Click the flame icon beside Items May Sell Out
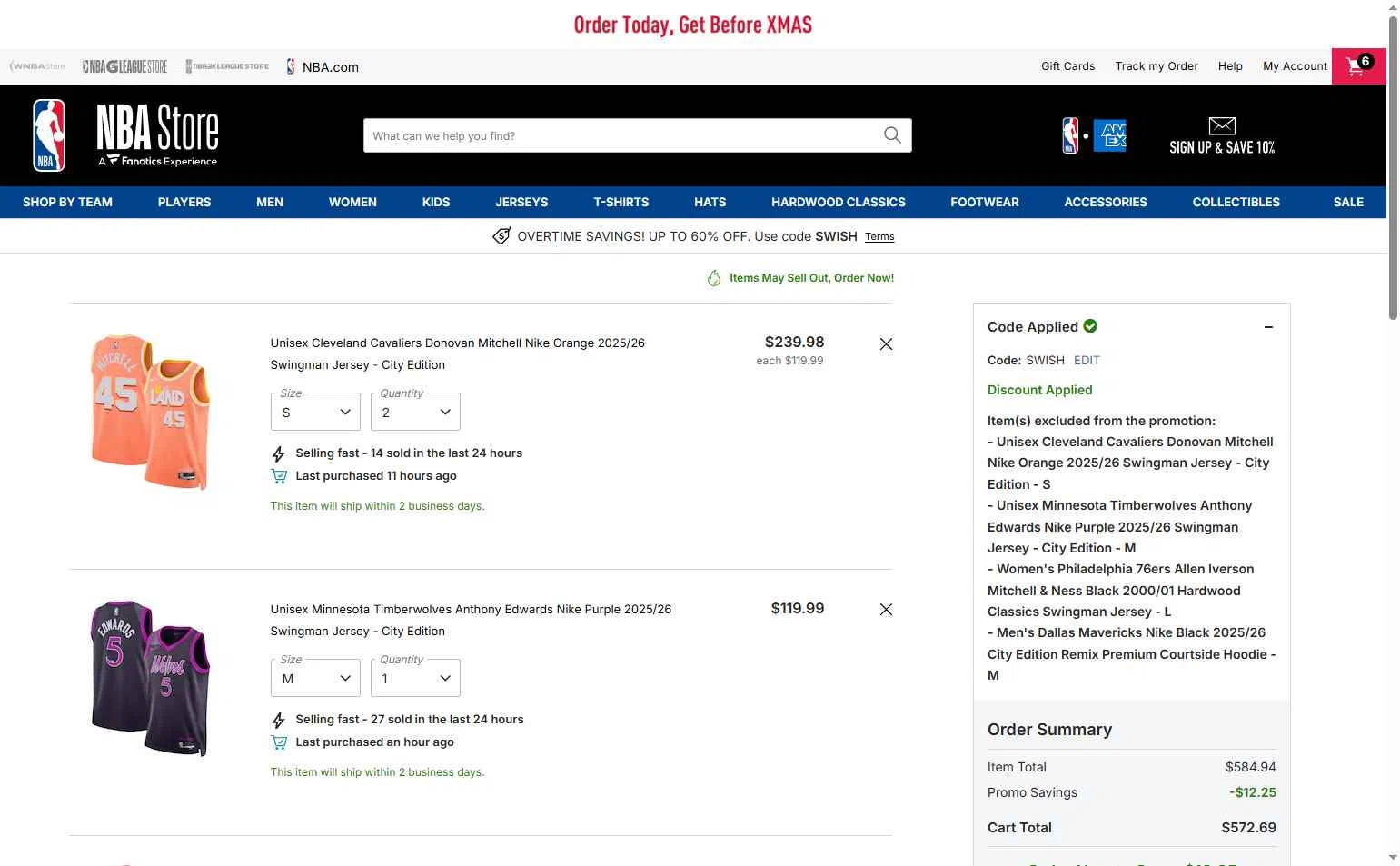Viewport: 1400px width, 866px height. coord(714,278)
